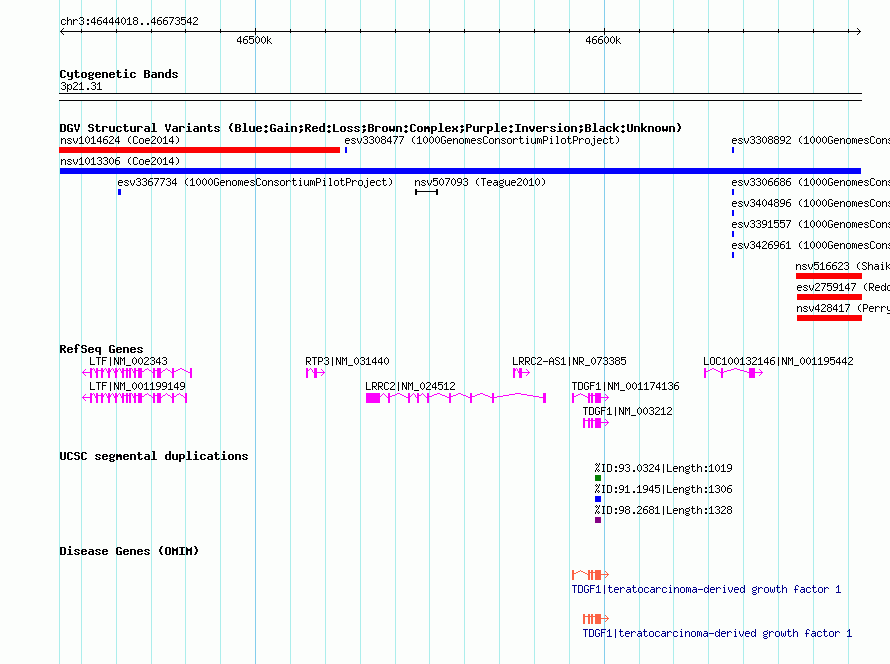Click the esv3391557 small blue marker

click(733, 234)
